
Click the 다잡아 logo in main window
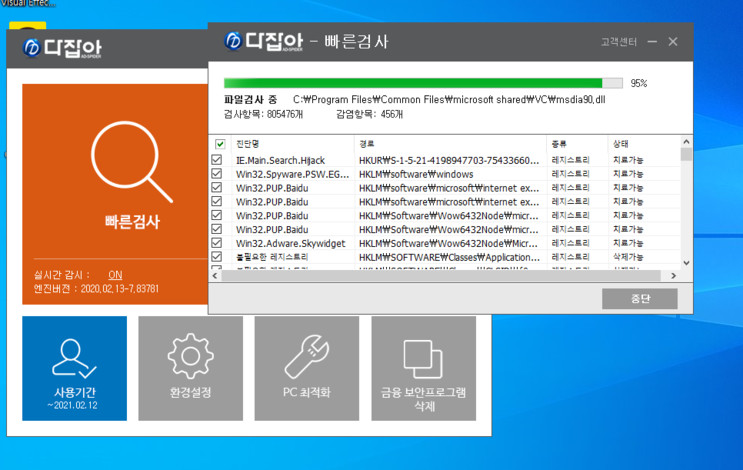point(62,48)
